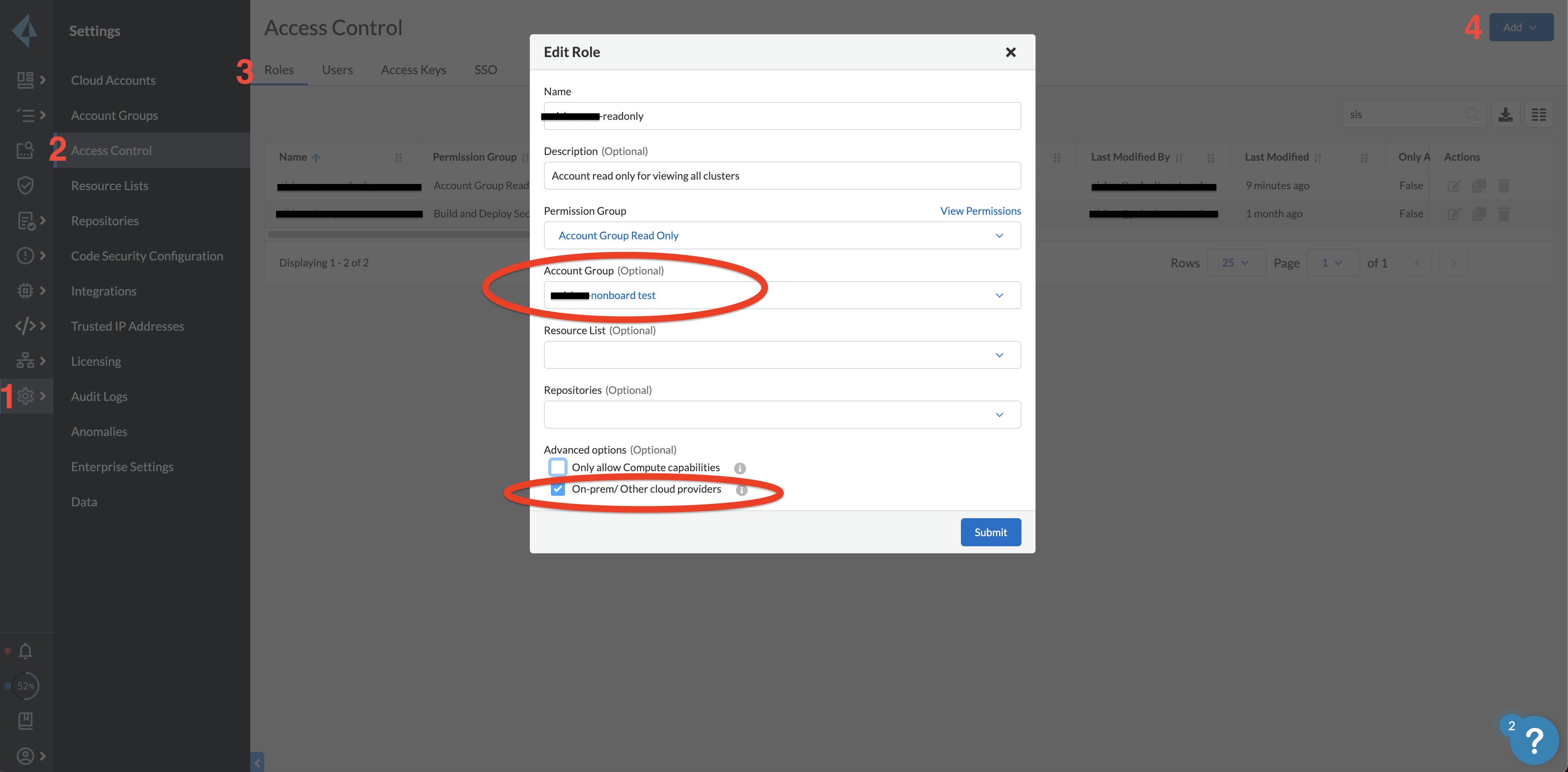Screen dimensions: 1568x772
Task: Open the user profile sidebar icon
Action: pyautogui.click(x=25, y=756)
